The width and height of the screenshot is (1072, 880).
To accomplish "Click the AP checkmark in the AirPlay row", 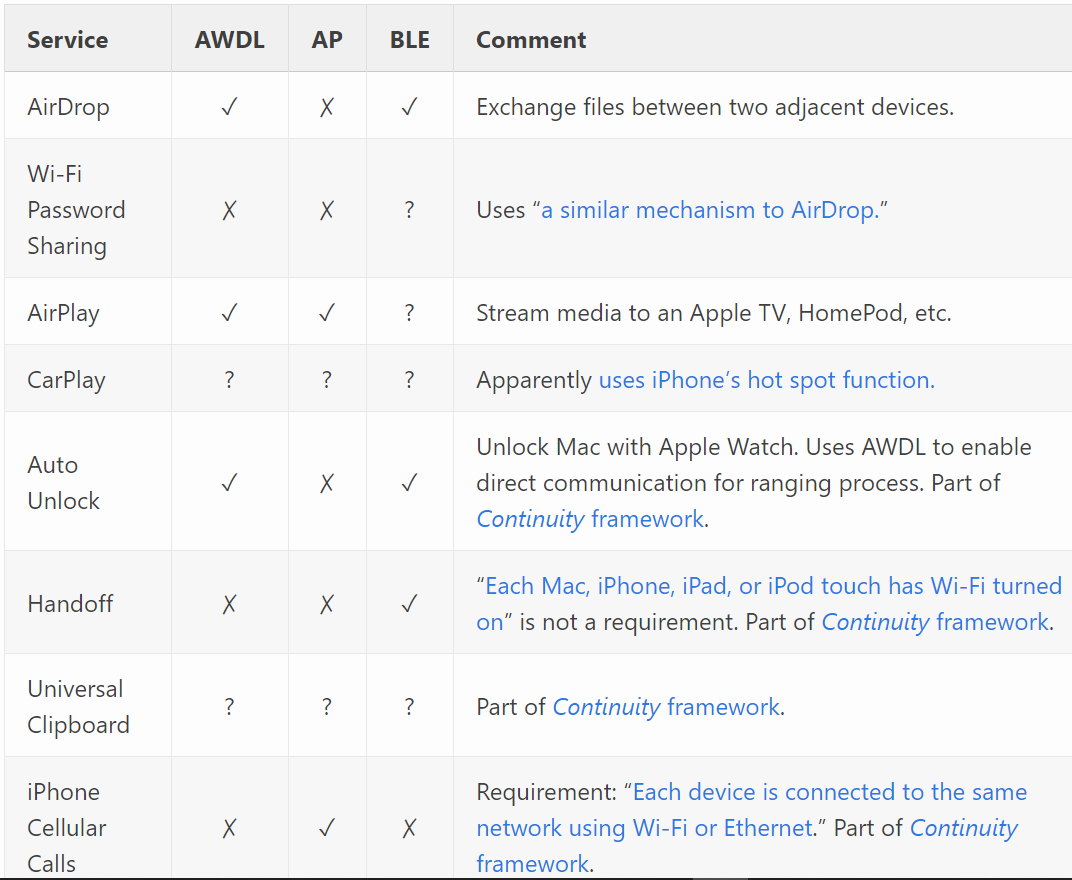I will pyautogui.click(x=327, y=313).
